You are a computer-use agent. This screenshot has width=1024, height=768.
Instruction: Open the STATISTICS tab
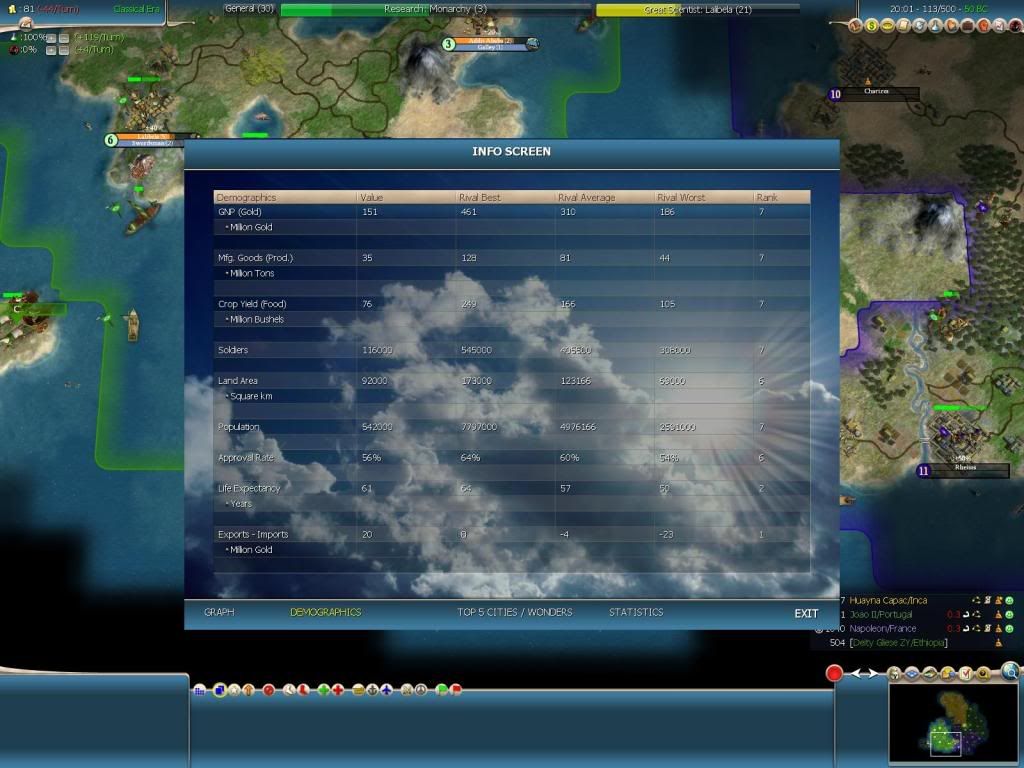[x=636, y=612]
